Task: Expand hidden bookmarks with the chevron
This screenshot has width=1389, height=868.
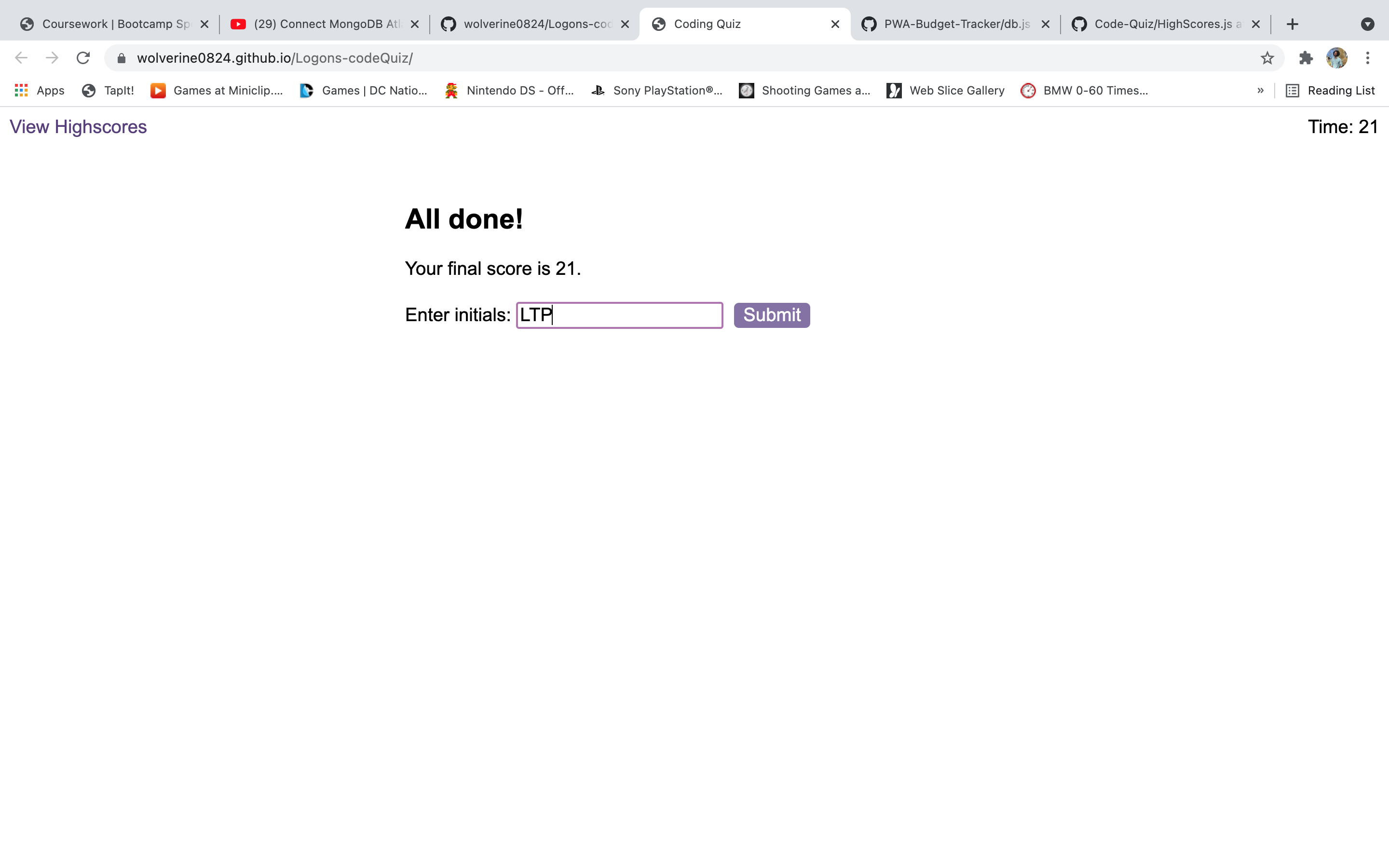Action: tap(1260, 90)
